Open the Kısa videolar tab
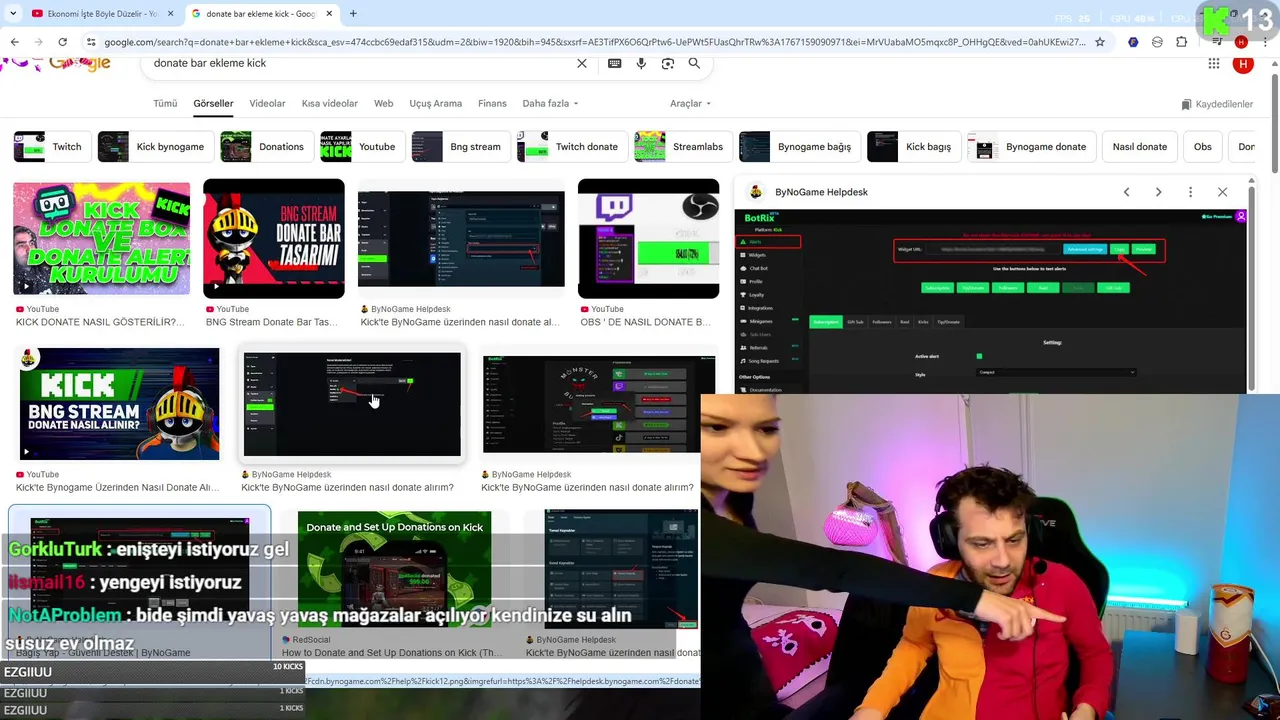The height and width of the screenshot is (720, 1280). tap(329, 103)
